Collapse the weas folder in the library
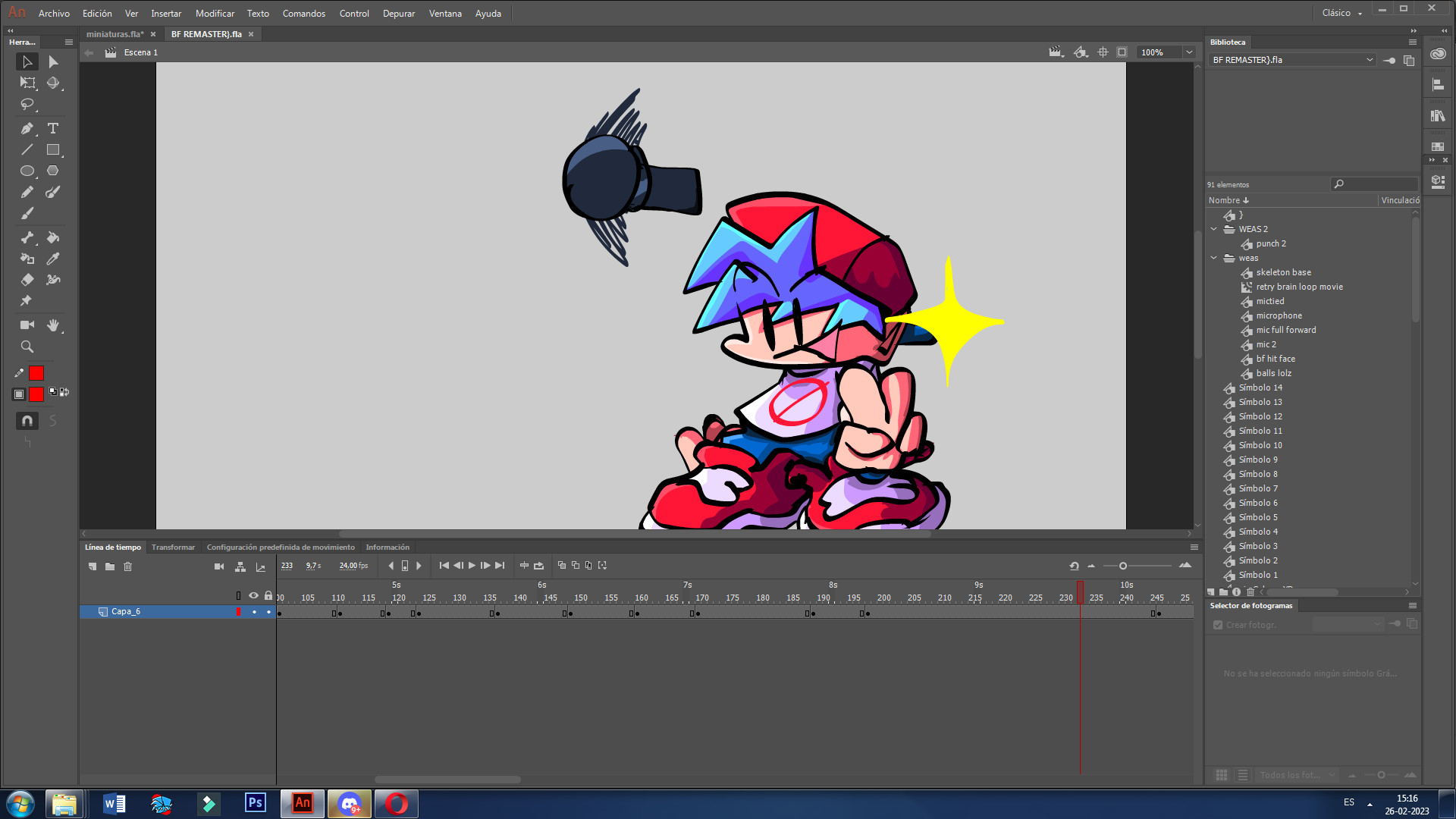This screenshot has height=819, width=1456. pyautogui.click(x=1214, y=258)
